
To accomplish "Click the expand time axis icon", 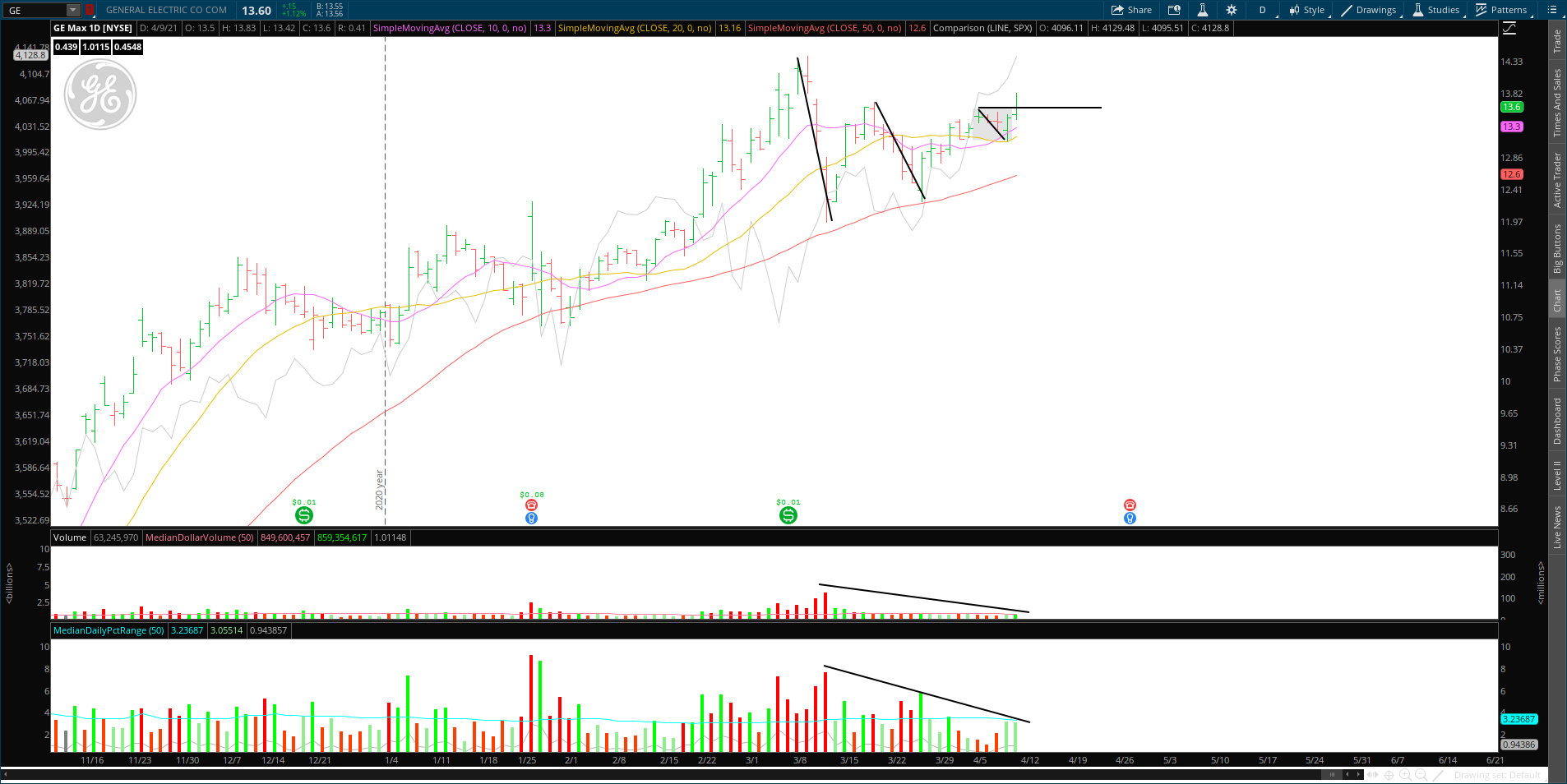I will pyautogui.click(x=1372, y=775).
